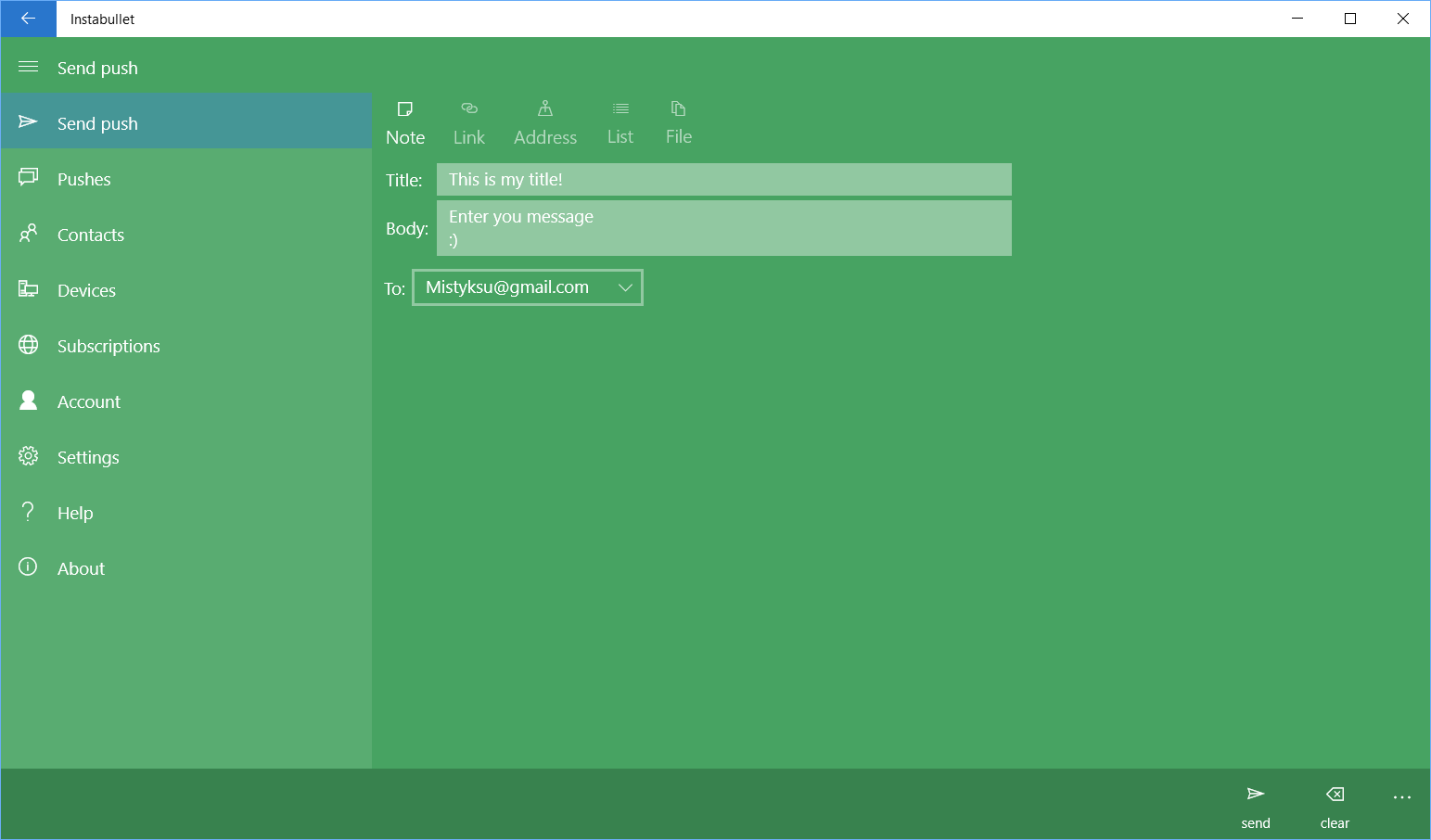Screen dimensions: 1431x840
Task: Open the Devices section
Action: 86,289
